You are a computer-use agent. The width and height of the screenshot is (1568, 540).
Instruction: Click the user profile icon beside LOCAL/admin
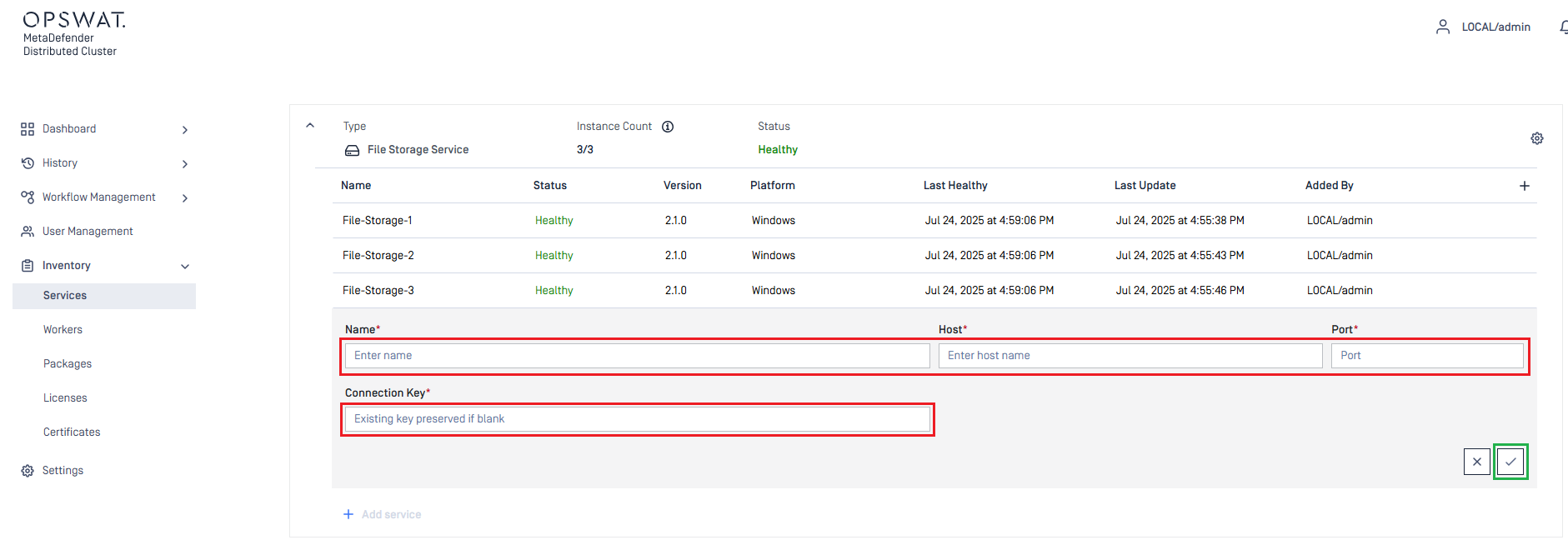[1442, 27]
